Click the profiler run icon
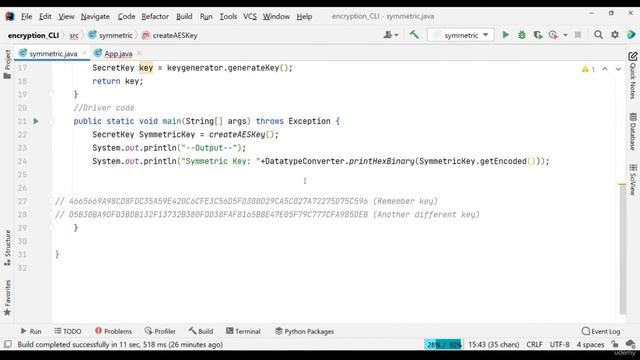640x360 pixels. point(553,35)
